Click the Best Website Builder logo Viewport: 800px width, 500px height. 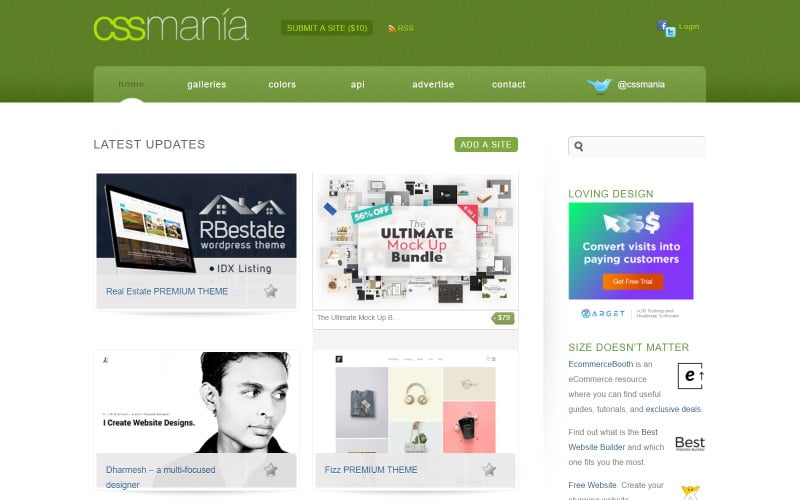[x=690, y=443]
